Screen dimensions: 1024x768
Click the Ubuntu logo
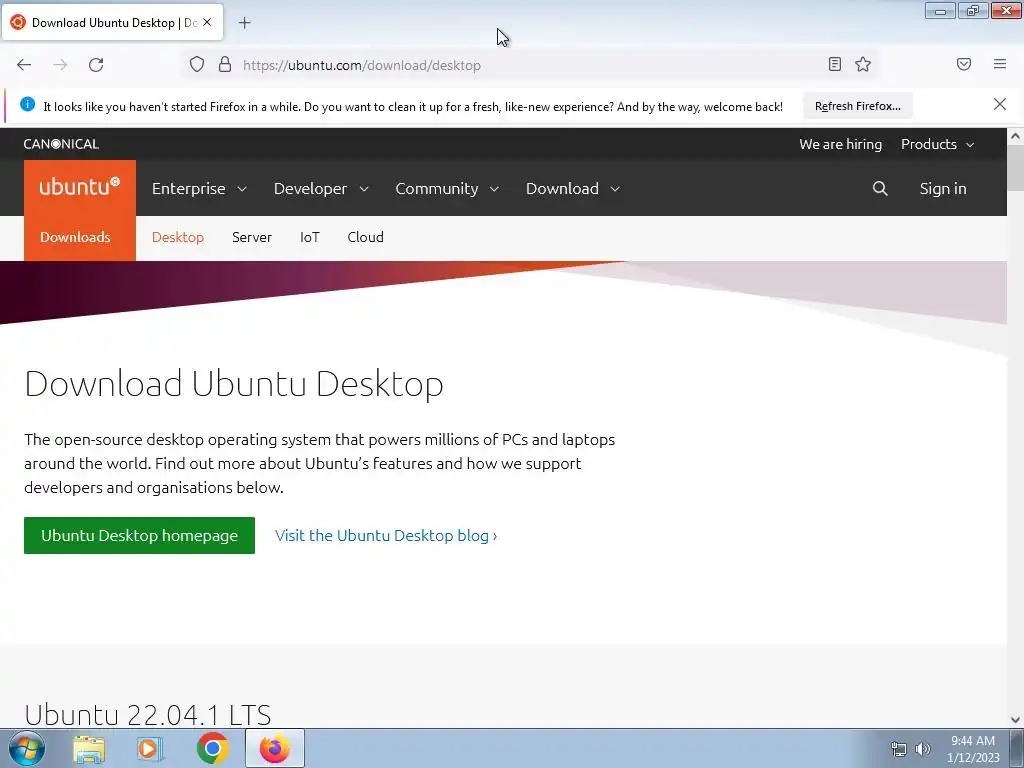tap(80, 187)
